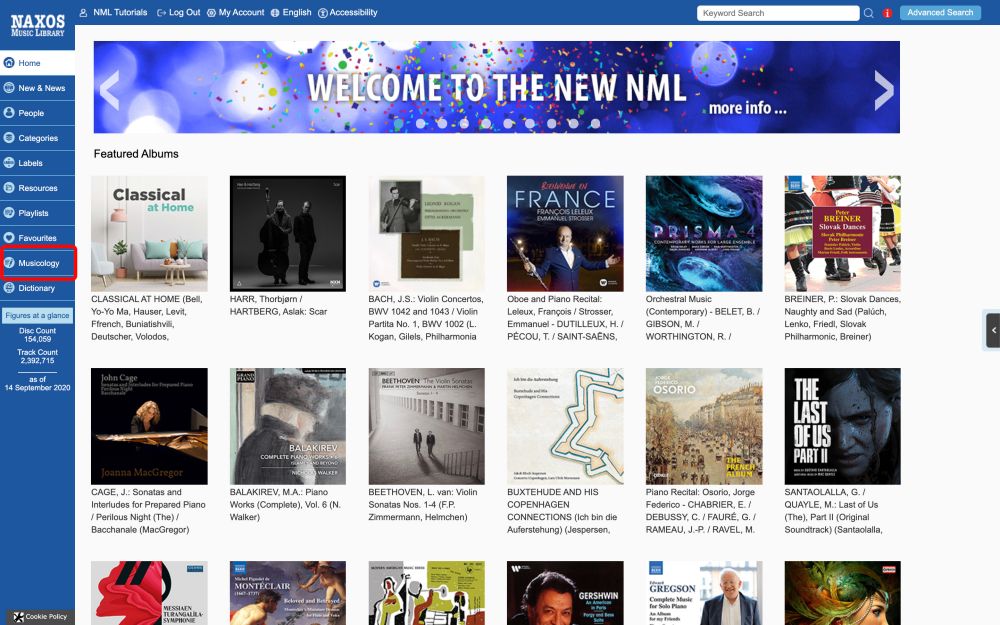
Task: Select the last banner carousel dot
Action: click(x=595, y=124)
